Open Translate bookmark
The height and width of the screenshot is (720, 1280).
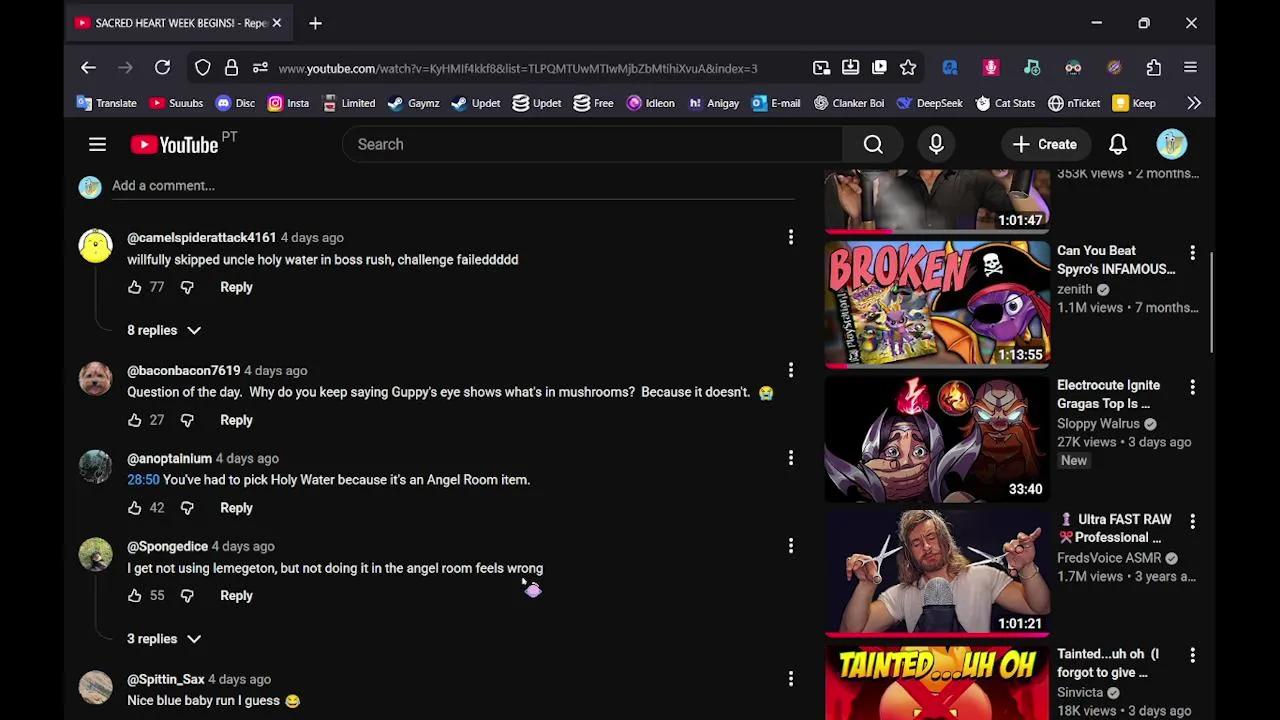point(106,103)
